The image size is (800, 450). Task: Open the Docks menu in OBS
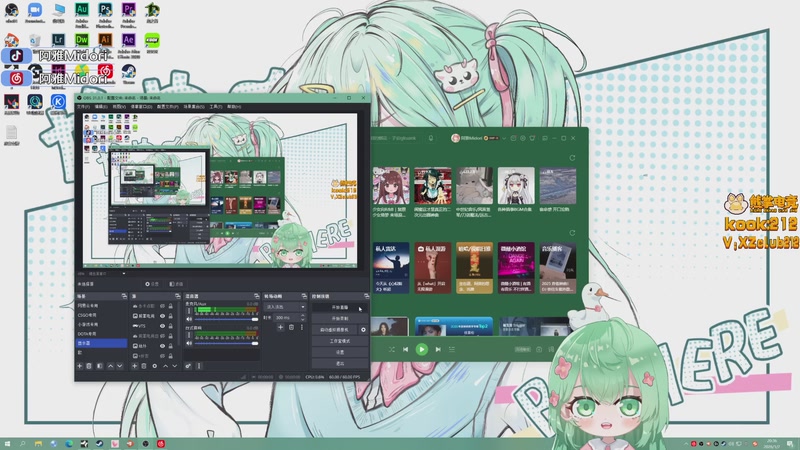[x=141, y=107]
